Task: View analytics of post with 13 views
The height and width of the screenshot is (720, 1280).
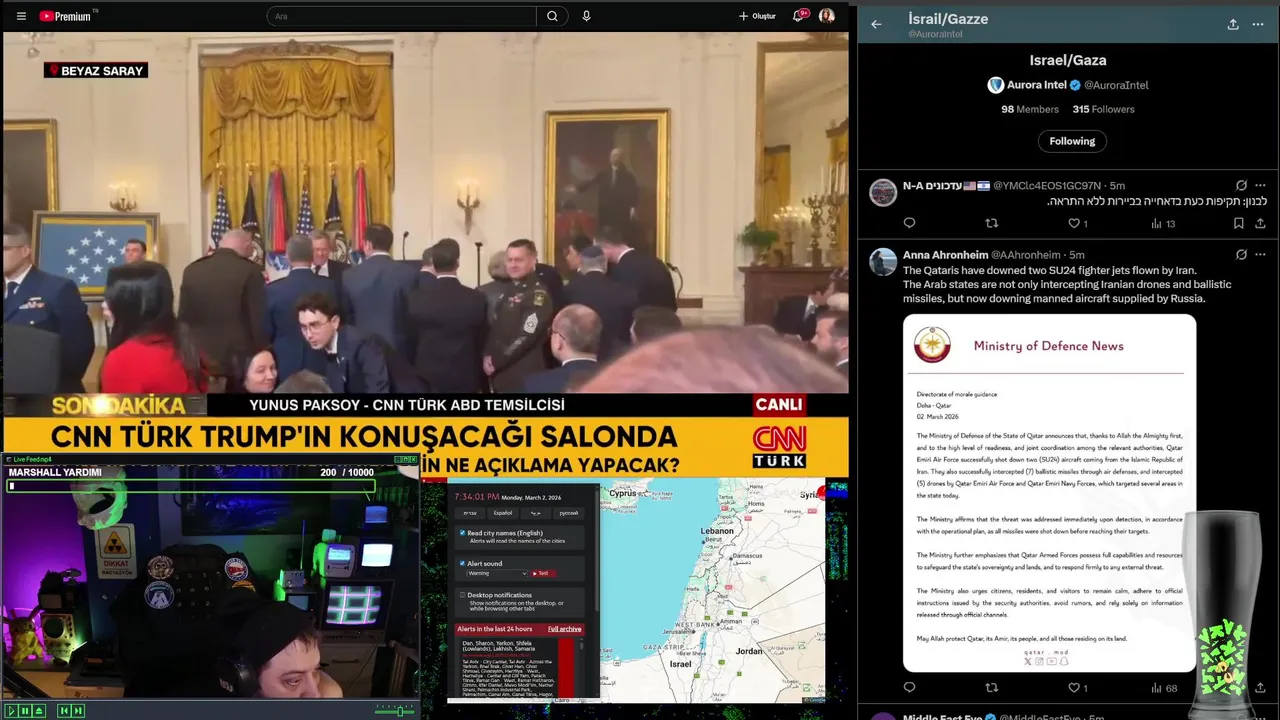Action: (1163, 223)
